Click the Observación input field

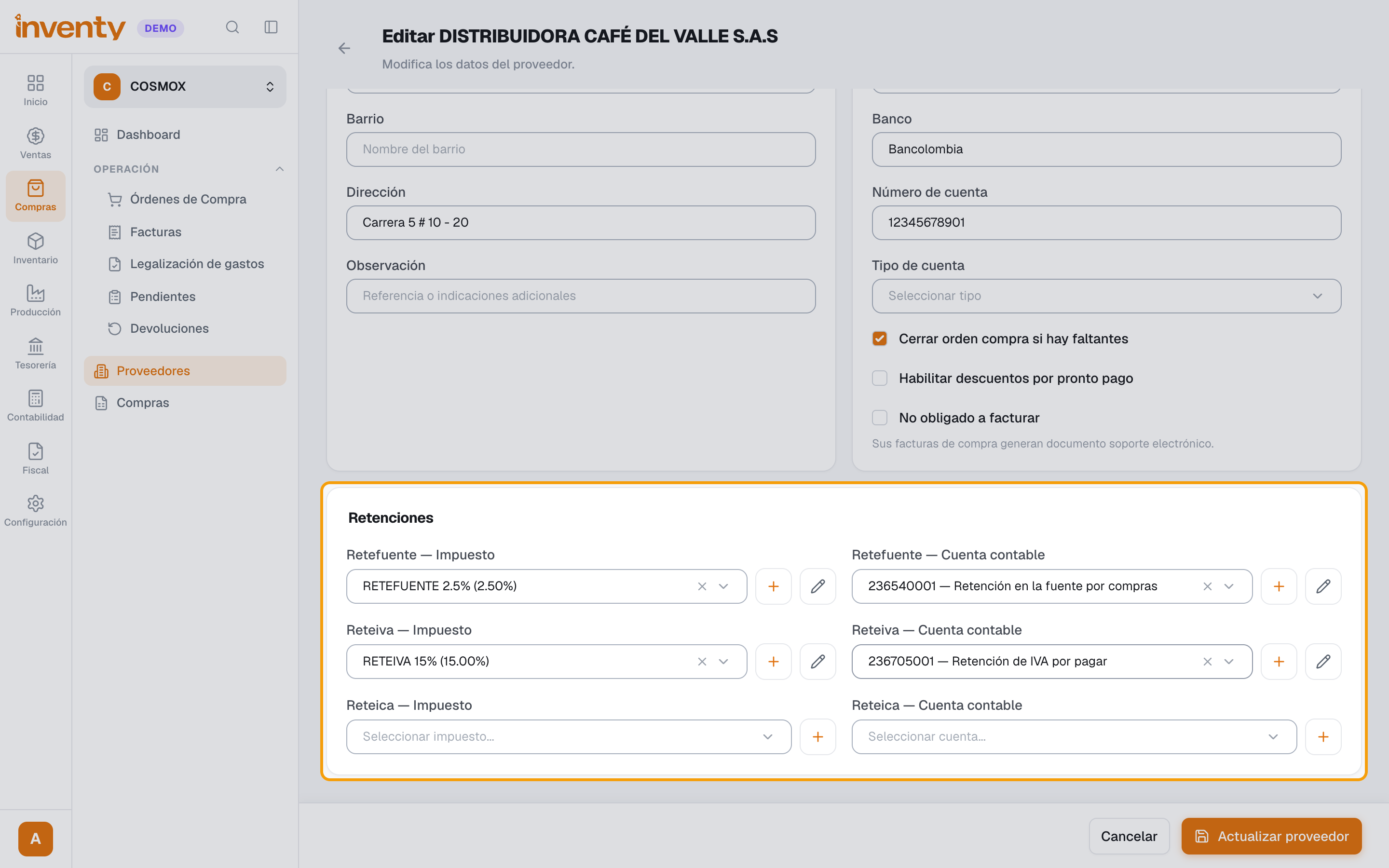coord(580,296)
